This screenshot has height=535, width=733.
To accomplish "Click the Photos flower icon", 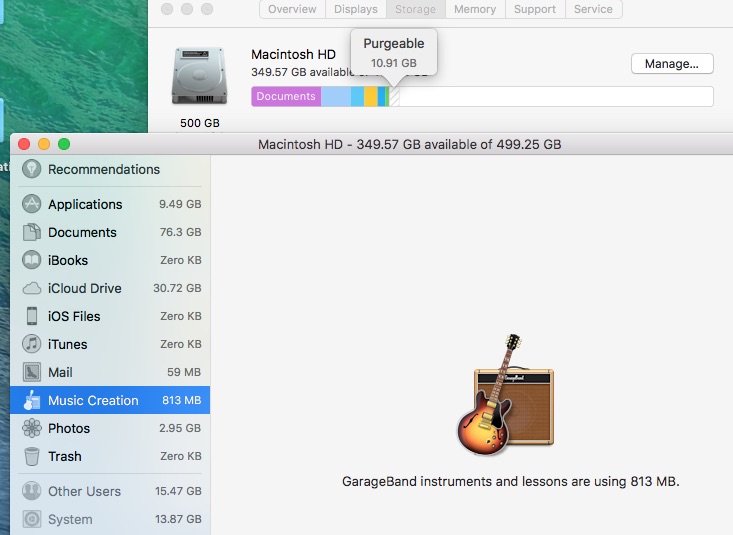I will coord(31,428).
